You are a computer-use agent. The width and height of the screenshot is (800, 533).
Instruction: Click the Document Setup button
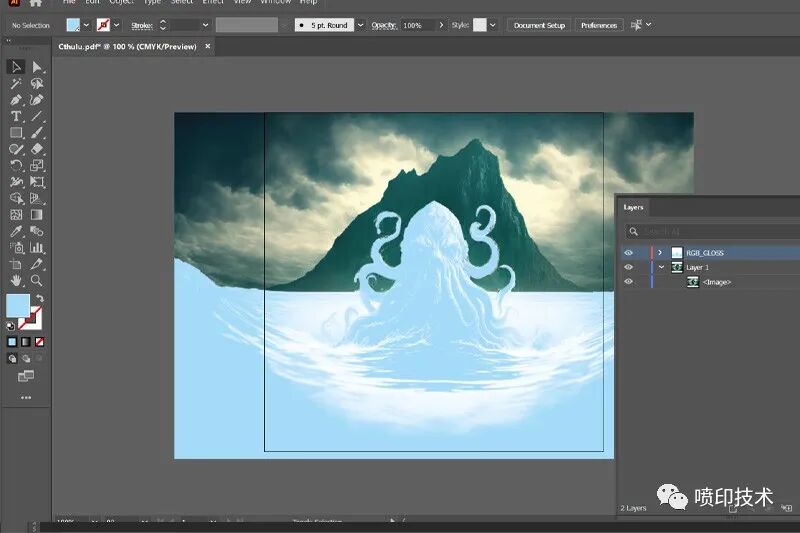click(539, 25)
